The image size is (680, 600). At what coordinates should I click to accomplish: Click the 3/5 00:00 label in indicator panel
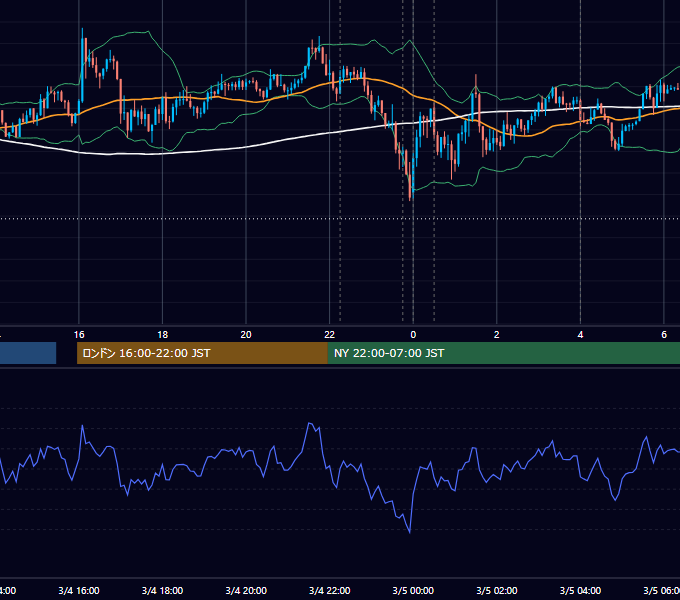(413, 590)
